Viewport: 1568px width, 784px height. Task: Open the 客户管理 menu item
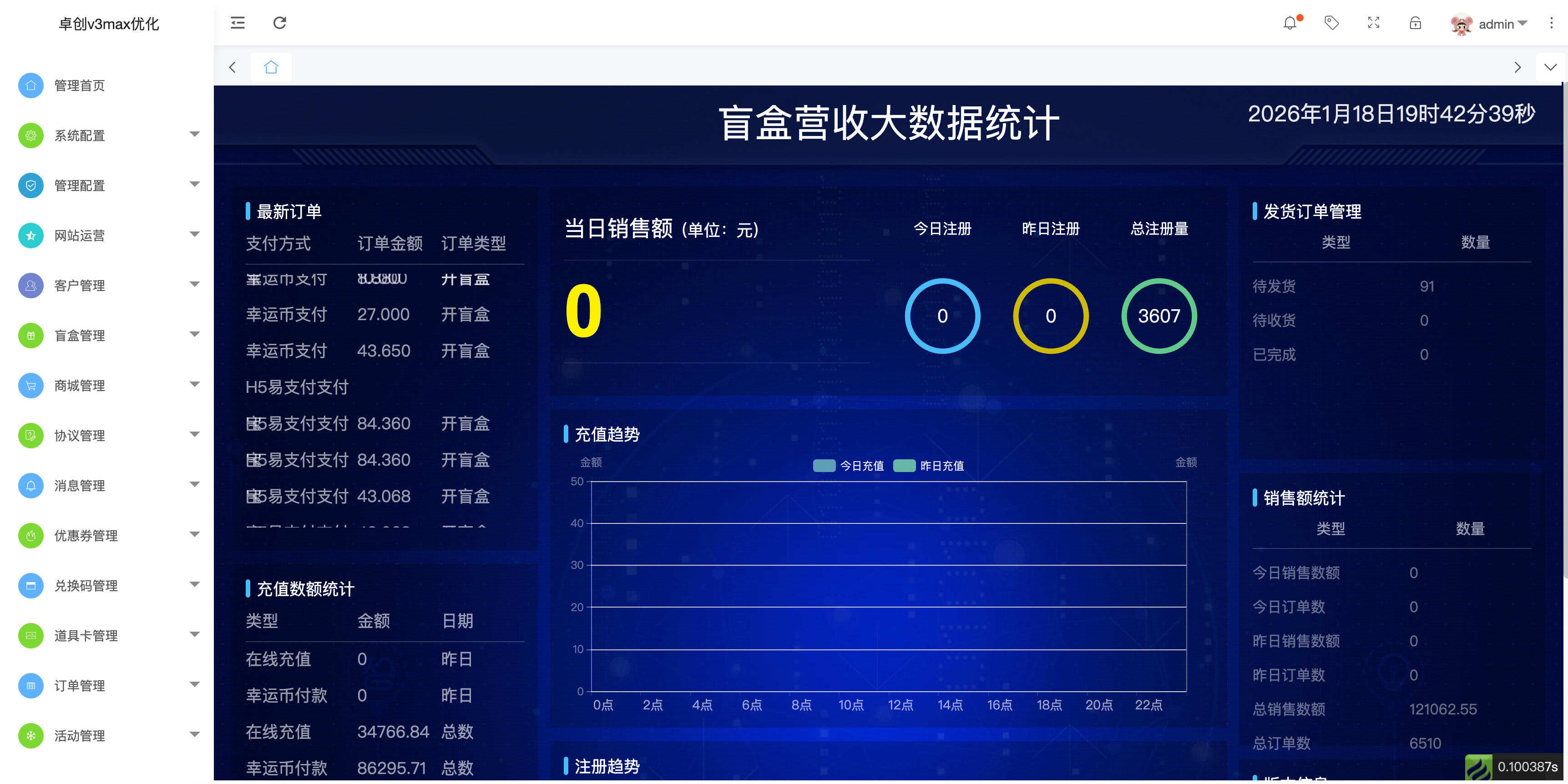(79, 285)
